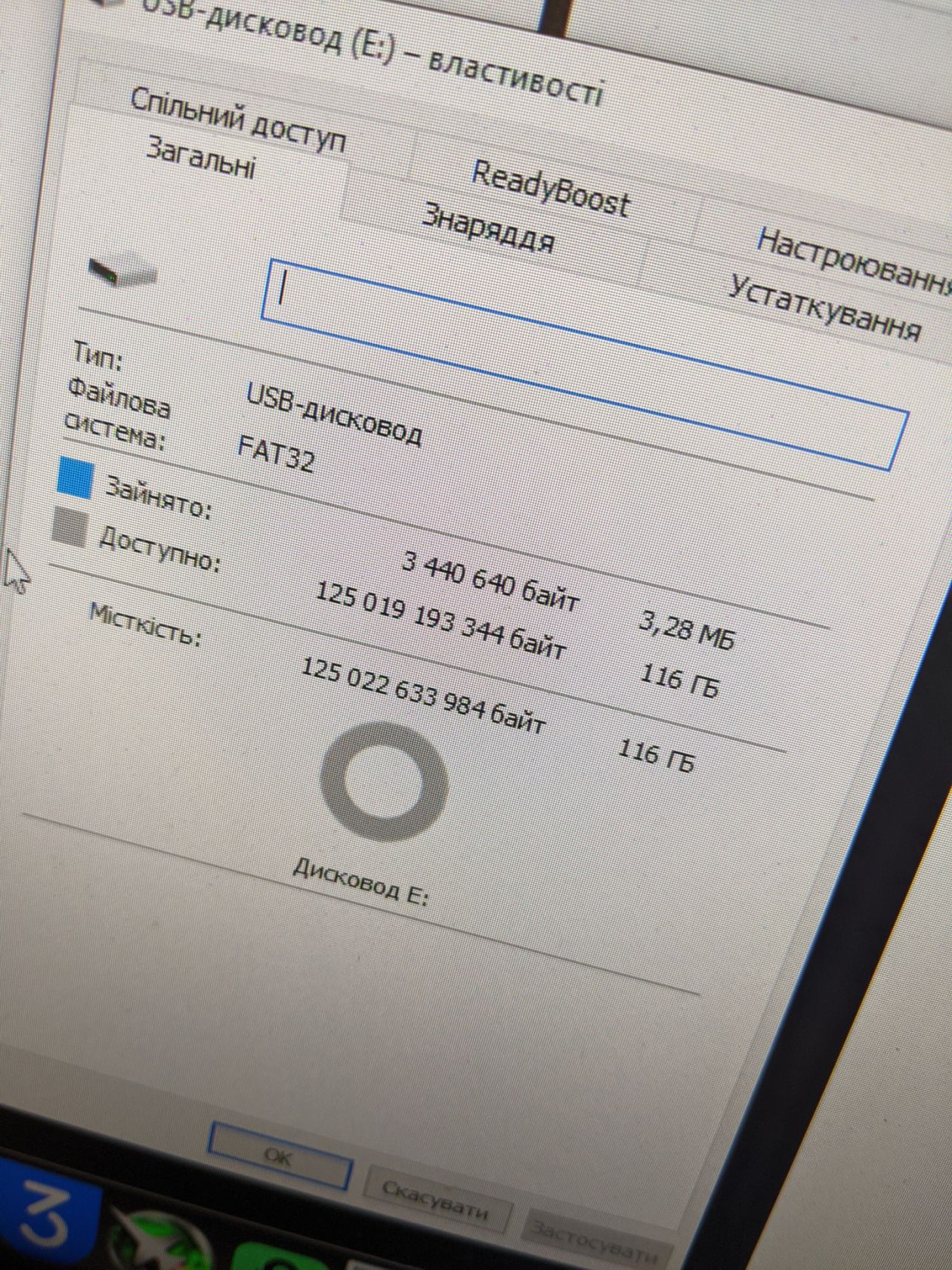Screen dimensions: 952x1270
Task: Open the blue app icon in the taskbar
Action: 50,1212
